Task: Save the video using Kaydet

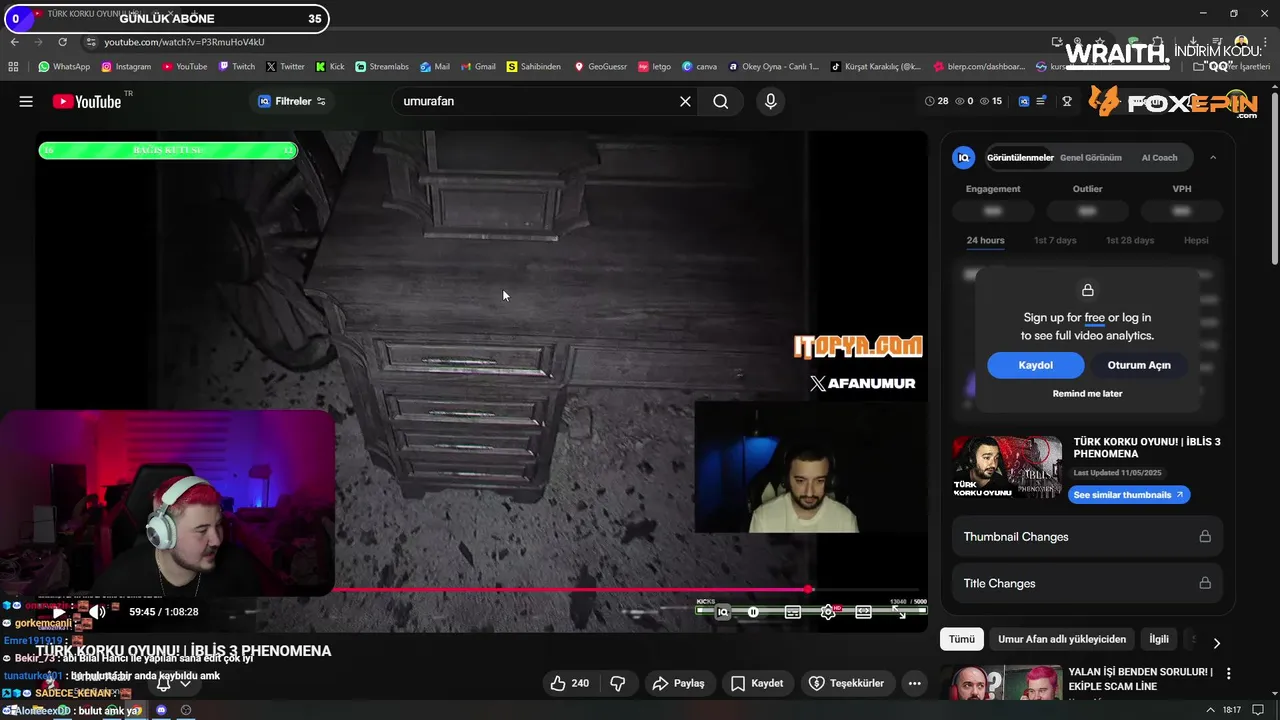Action: point(757,683)
